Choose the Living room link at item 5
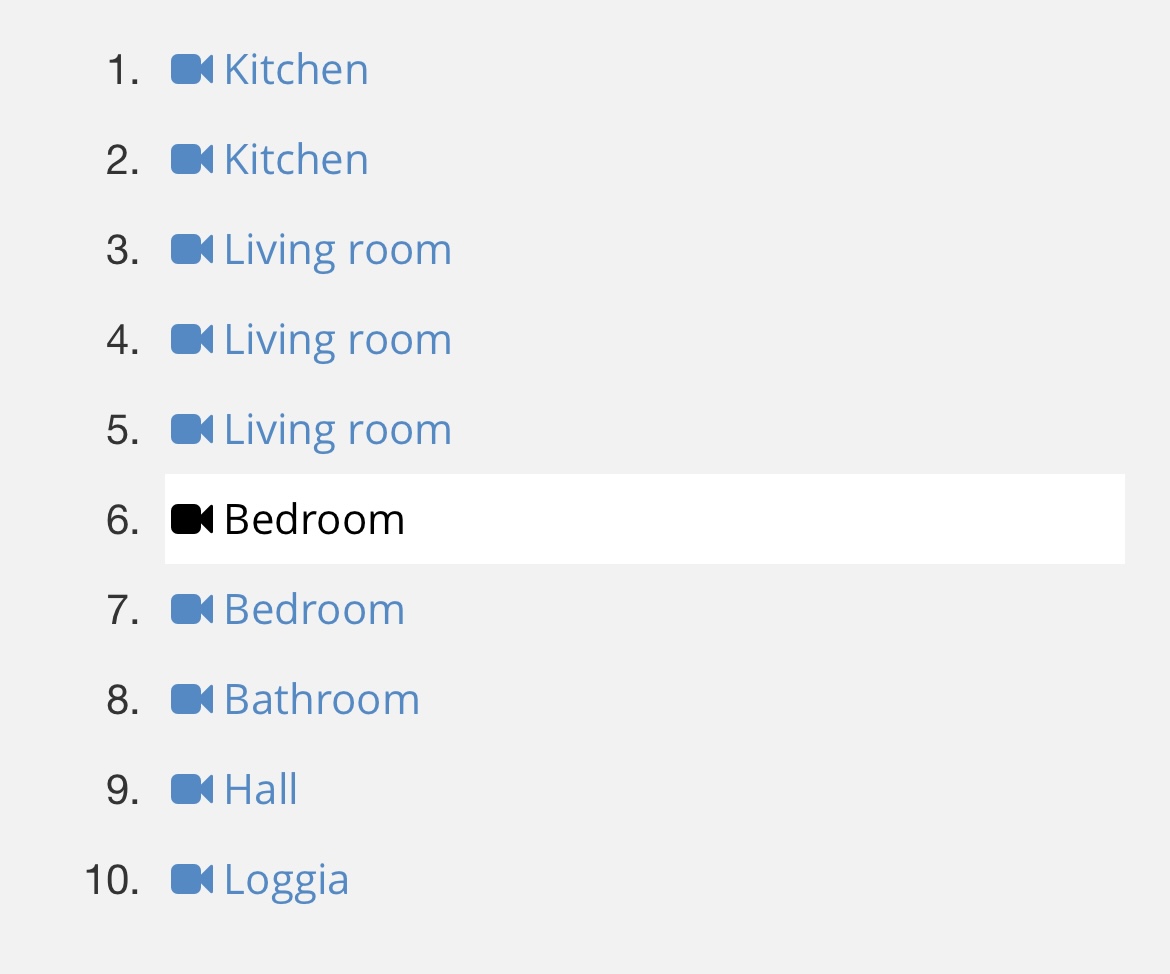The height and width of the screenshot is (974, 1170). pos(338,431)
